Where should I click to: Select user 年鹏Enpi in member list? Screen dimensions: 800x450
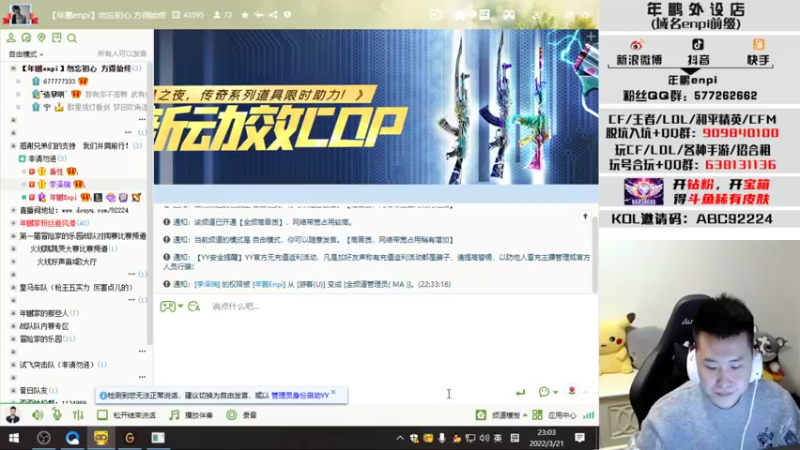point(63,197)
